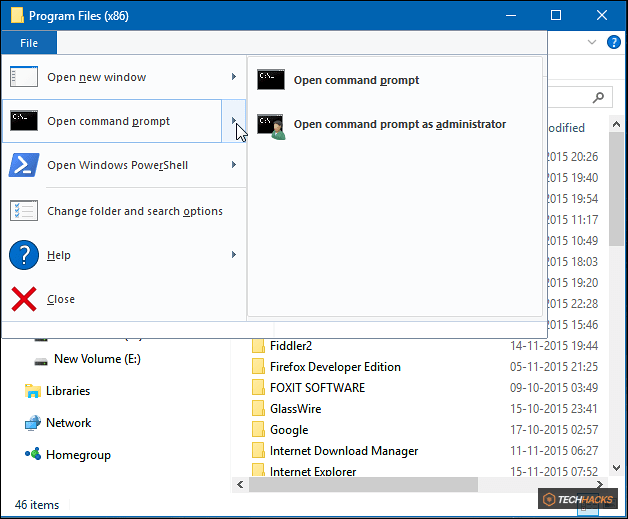Viewport: 628px width, 519px height.
Task: Choose Open command prompt as administrator
Action: (395, 124)
